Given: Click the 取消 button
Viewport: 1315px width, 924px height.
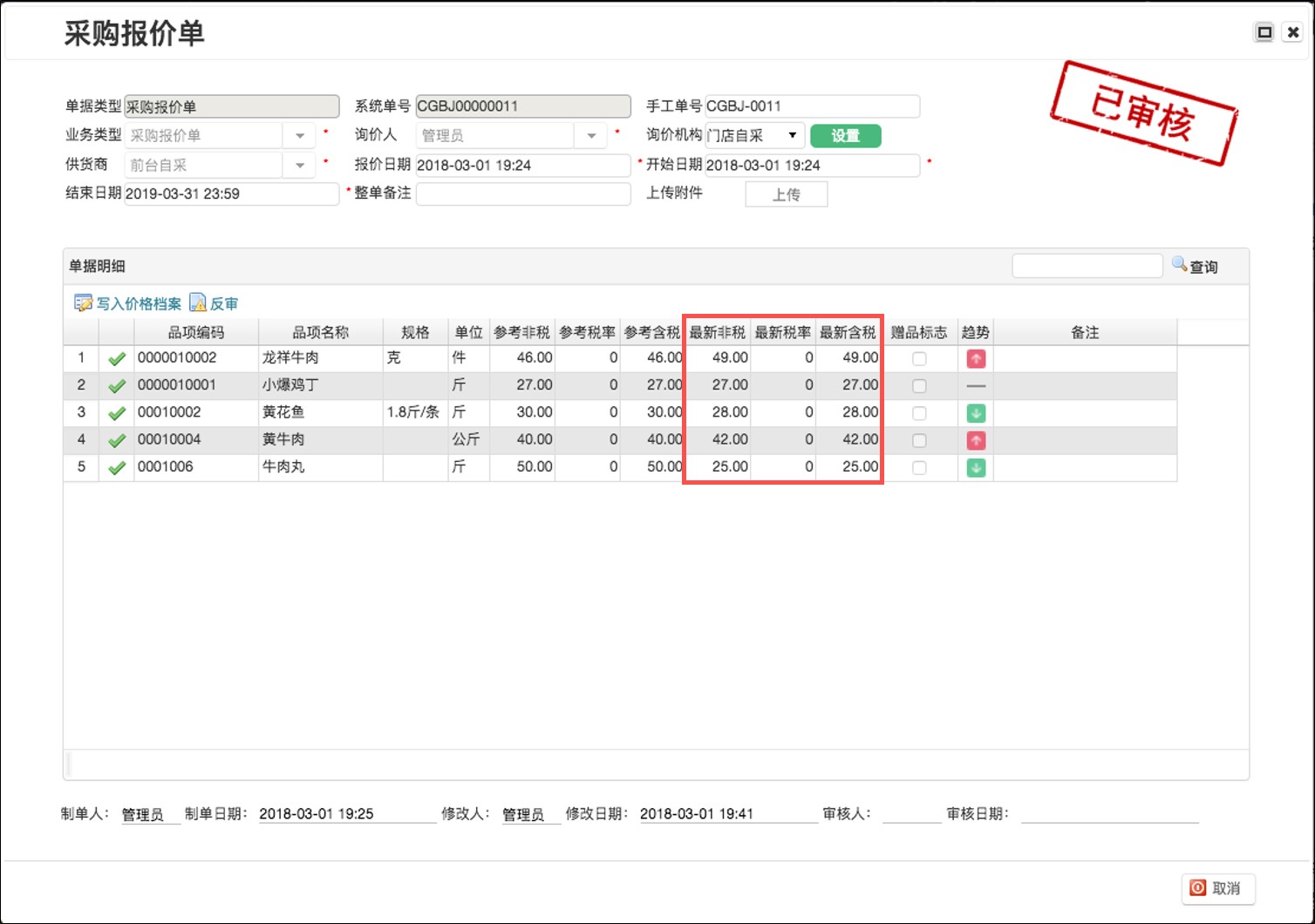Looking at the screenshot, I should click(1217, 887).
